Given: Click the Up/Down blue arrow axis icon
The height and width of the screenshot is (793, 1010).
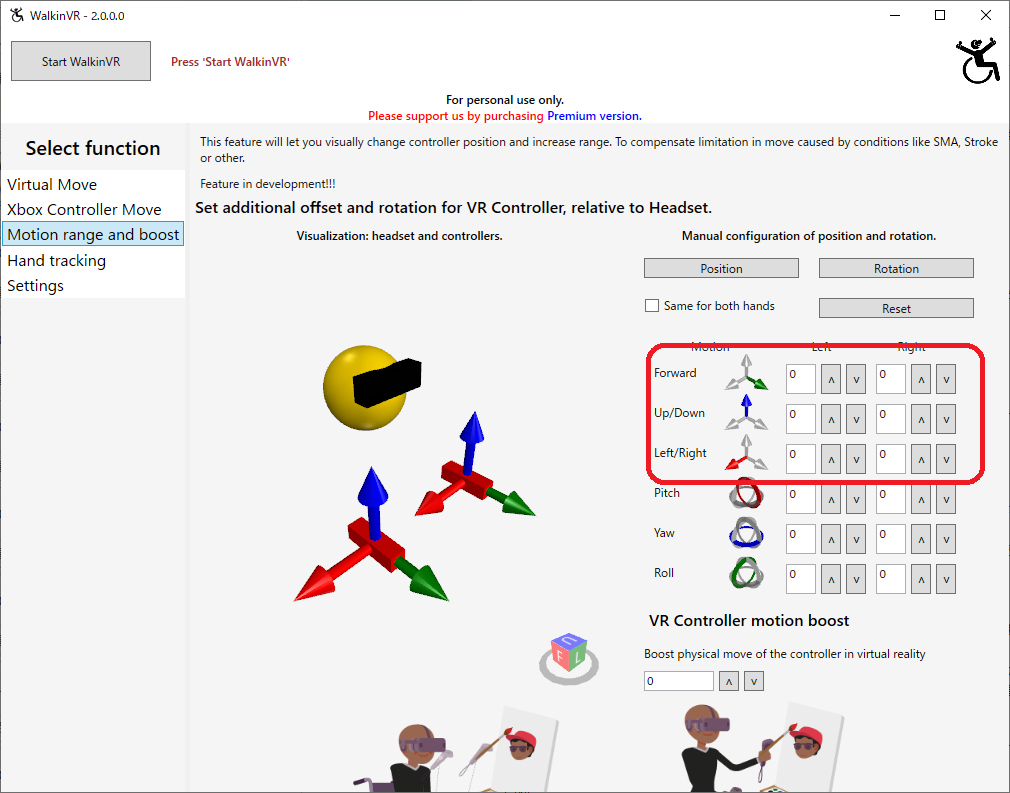Looking at the screenshot, I should (x=746, y=412).
